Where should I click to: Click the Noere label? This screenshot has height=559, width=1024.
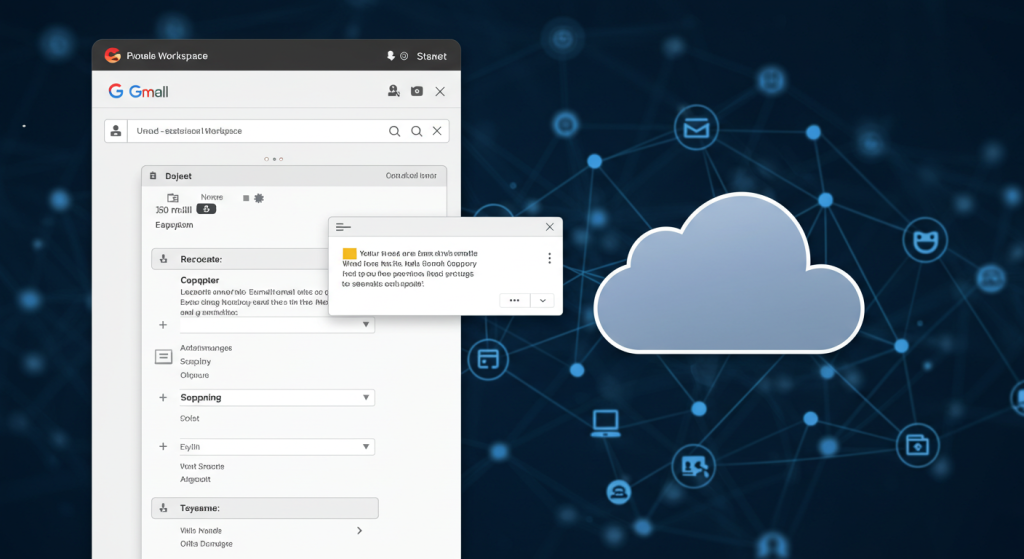(x=212, y=197)
